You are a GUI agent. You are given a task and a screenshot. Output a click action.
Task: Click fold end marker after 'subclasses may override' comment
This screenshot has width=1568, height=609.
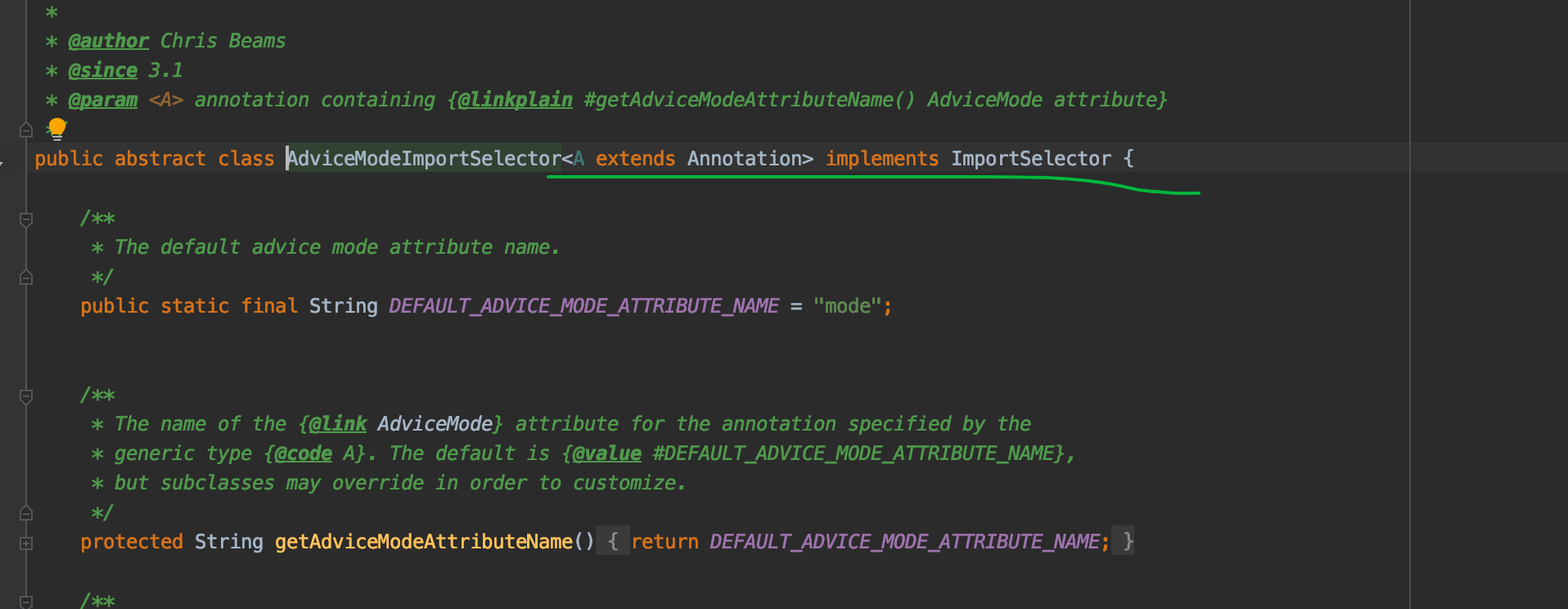pos(26,513)
